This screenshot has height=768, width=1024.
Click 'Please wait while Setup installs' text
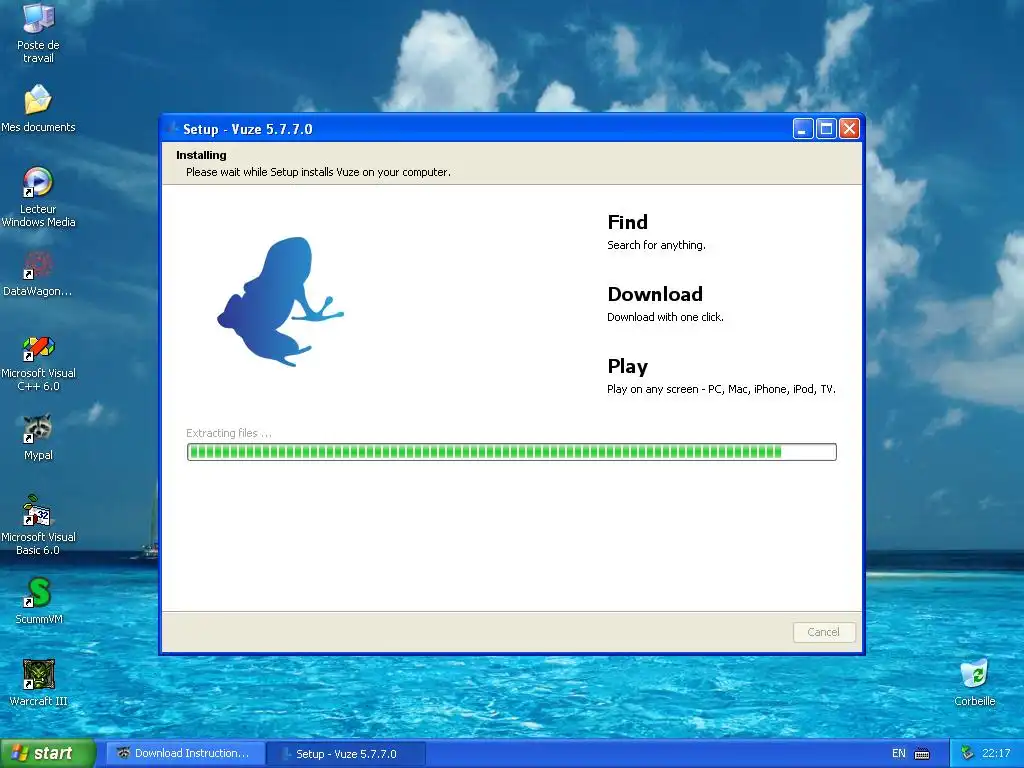click(x=318, y=172)
